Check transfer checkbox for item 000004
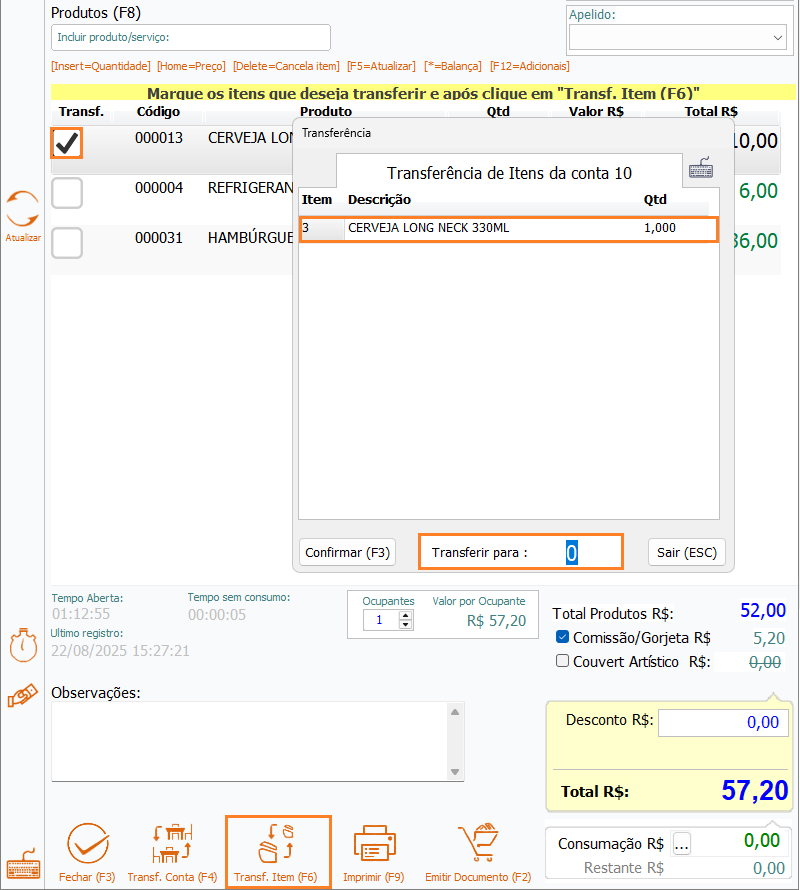 67,192
